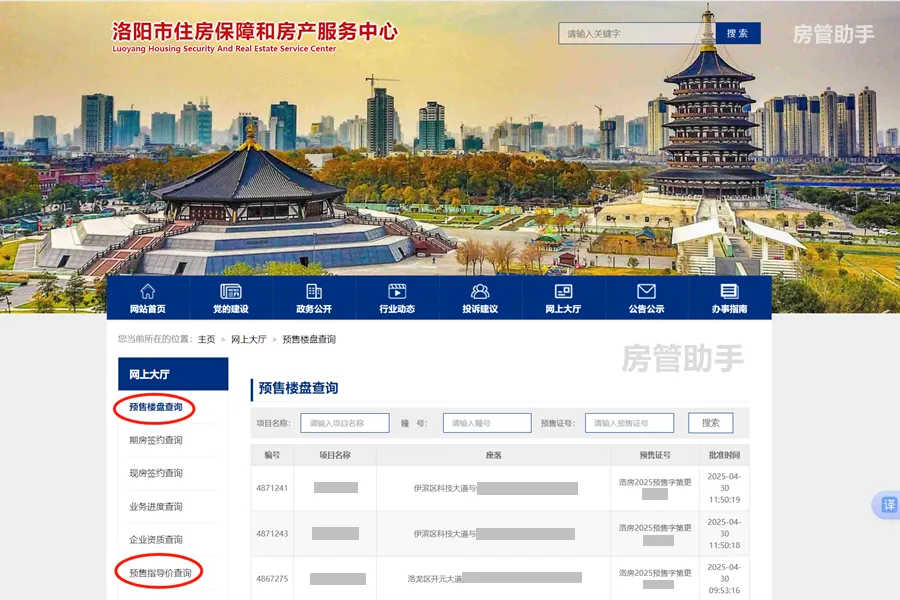Open 预售指导价查询 sidebar link
Image resolution: width=900 pixels, height=600 pixels.
(x=160, y=573)
